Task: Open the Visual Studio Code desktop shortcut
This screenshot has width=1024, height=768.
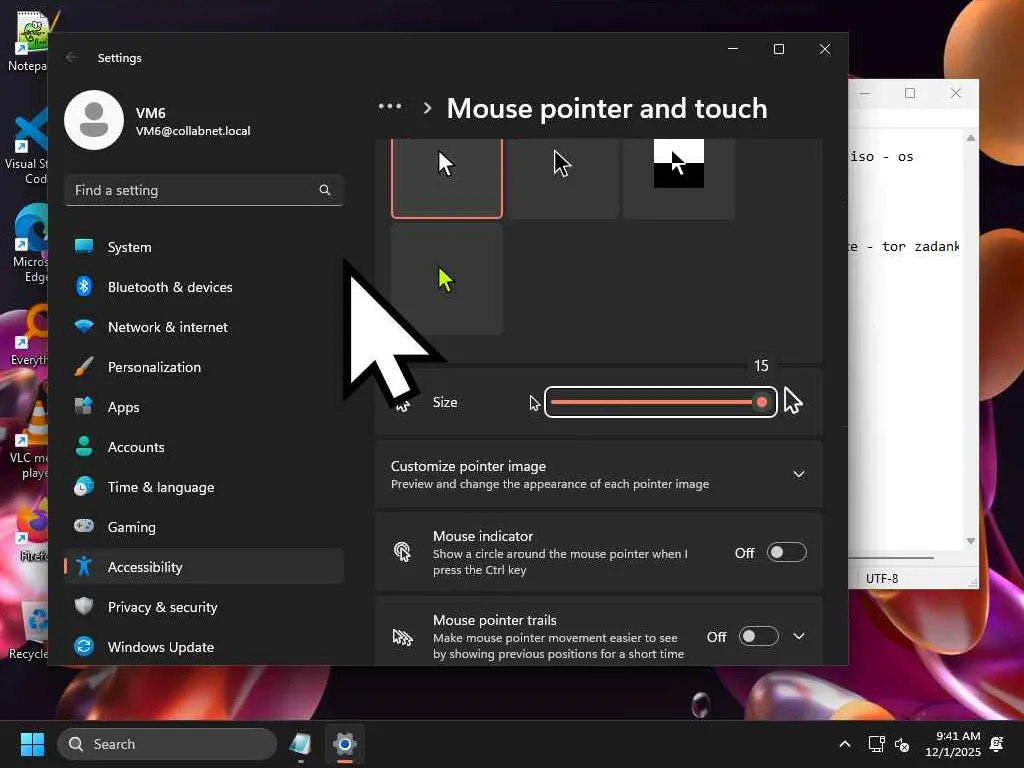Action: tap(26, 147)
